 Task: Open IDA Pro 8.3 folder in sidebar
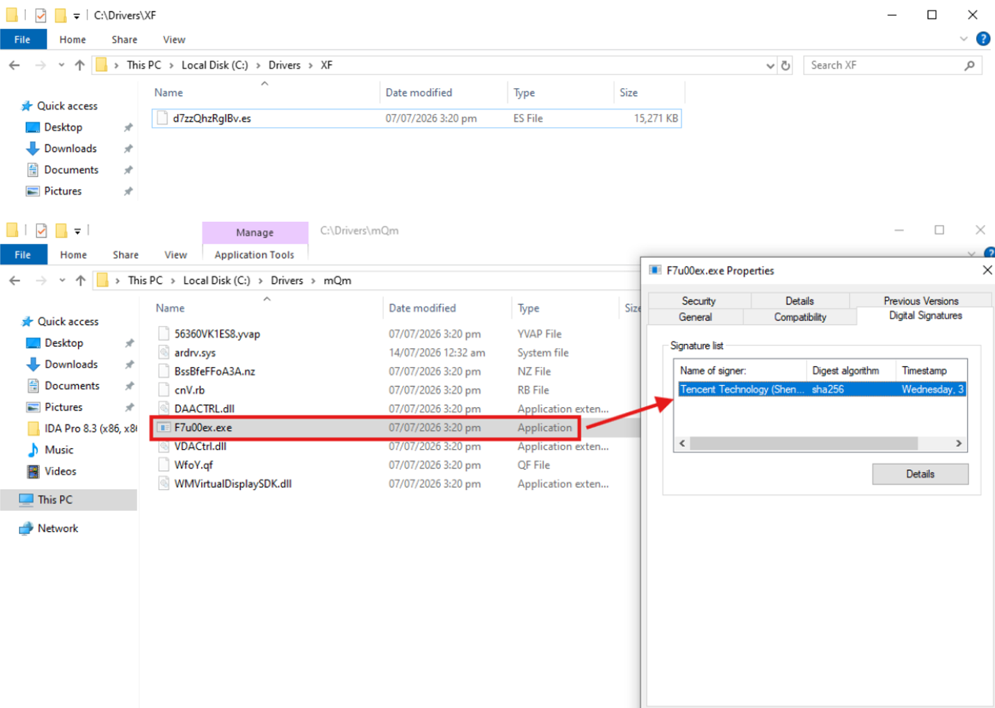click(82, 429)
